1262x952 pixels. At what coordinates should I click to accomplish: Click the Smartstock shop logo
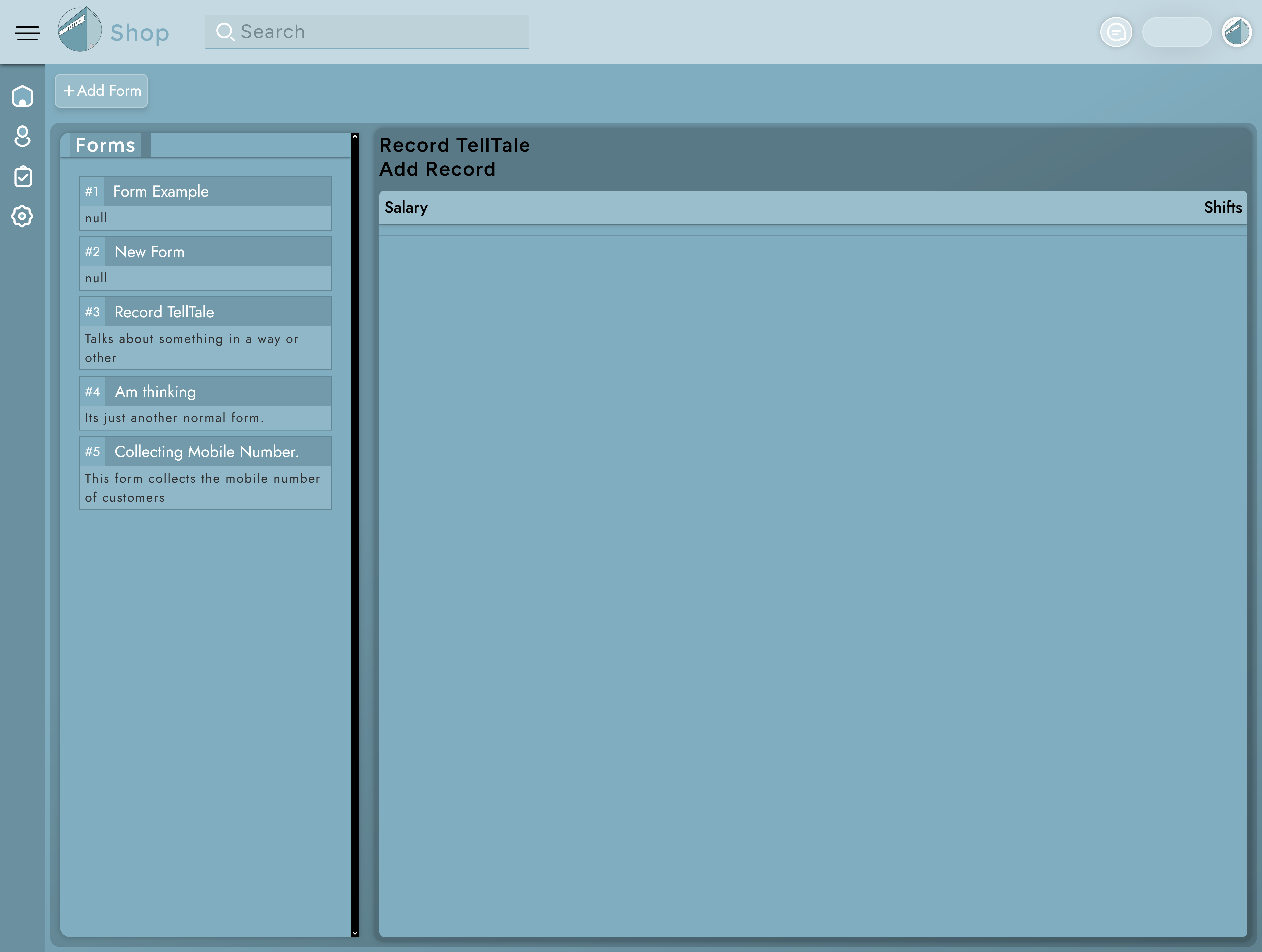80,30
